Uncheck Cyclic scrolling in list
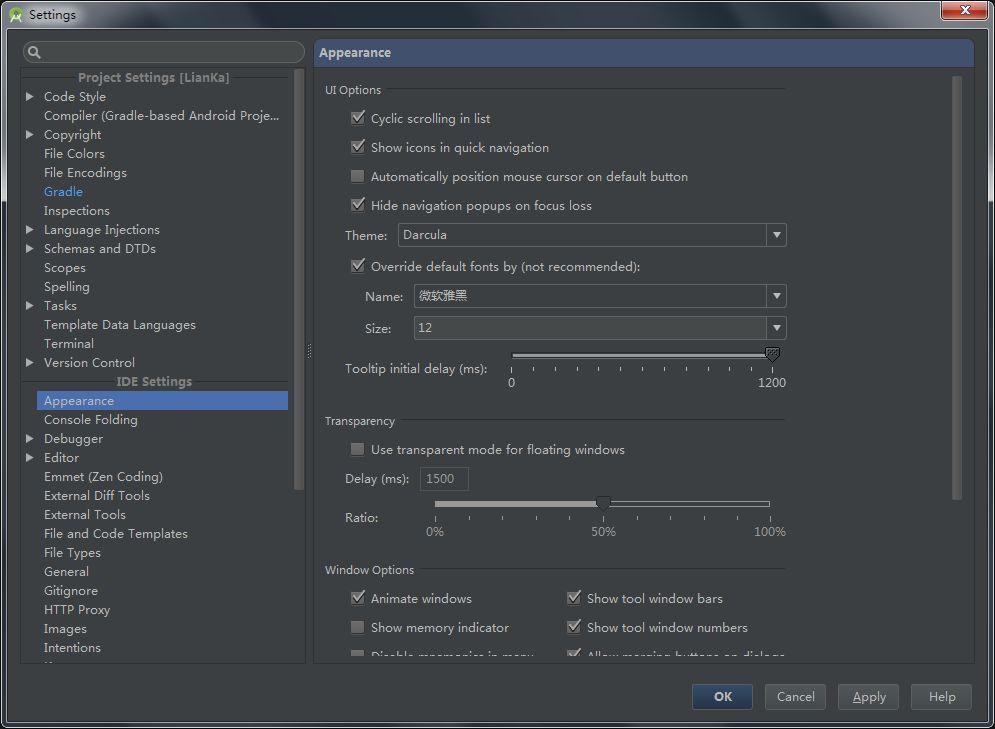Screen dimensions: 995x729 (x=358, y=119)
